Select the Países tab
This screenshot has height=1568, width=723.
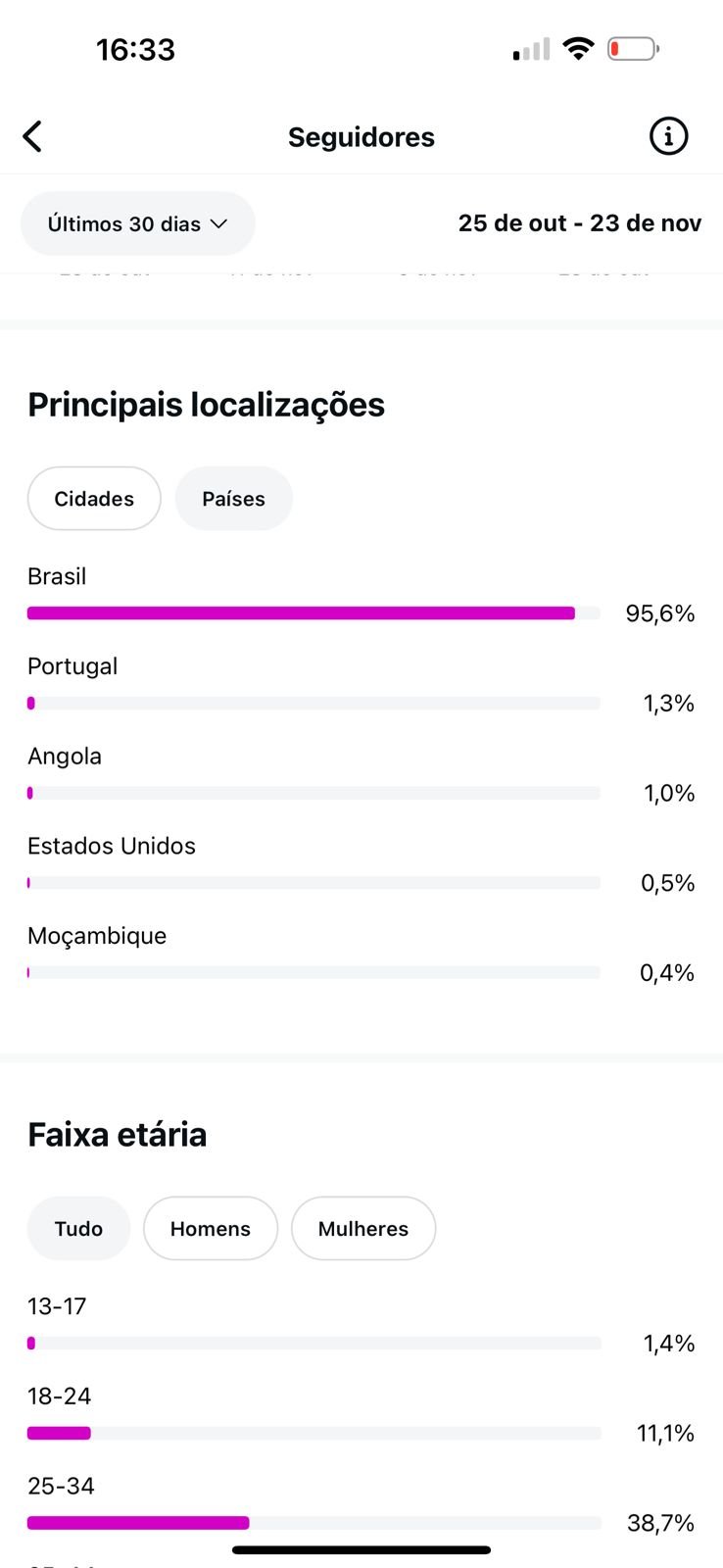click(233, 499)
